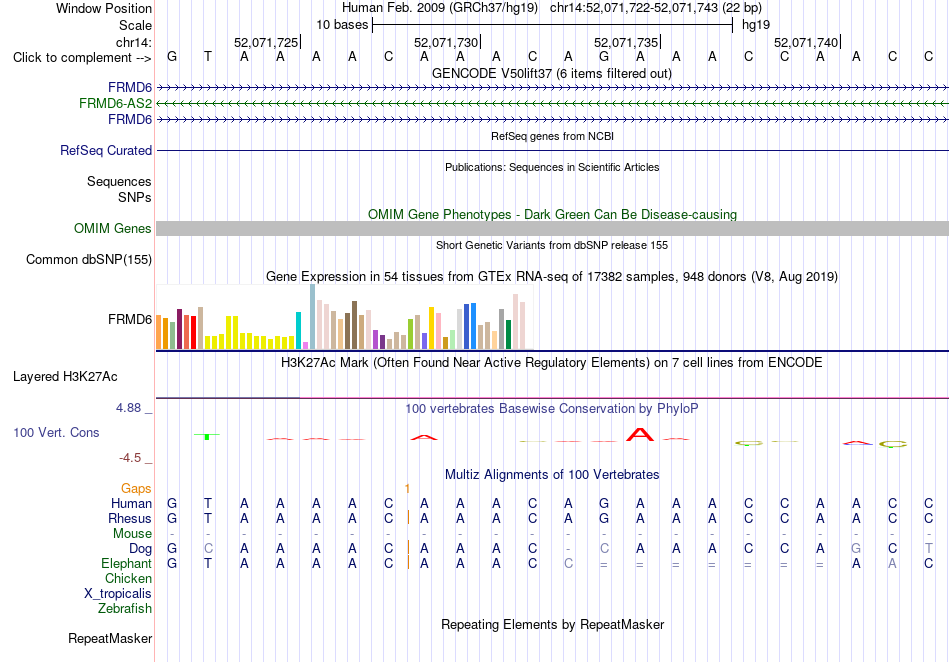This screenshot has height=662, width=950.
Task: Click the RepeatMasker track label
Action: tap(110, 638)
